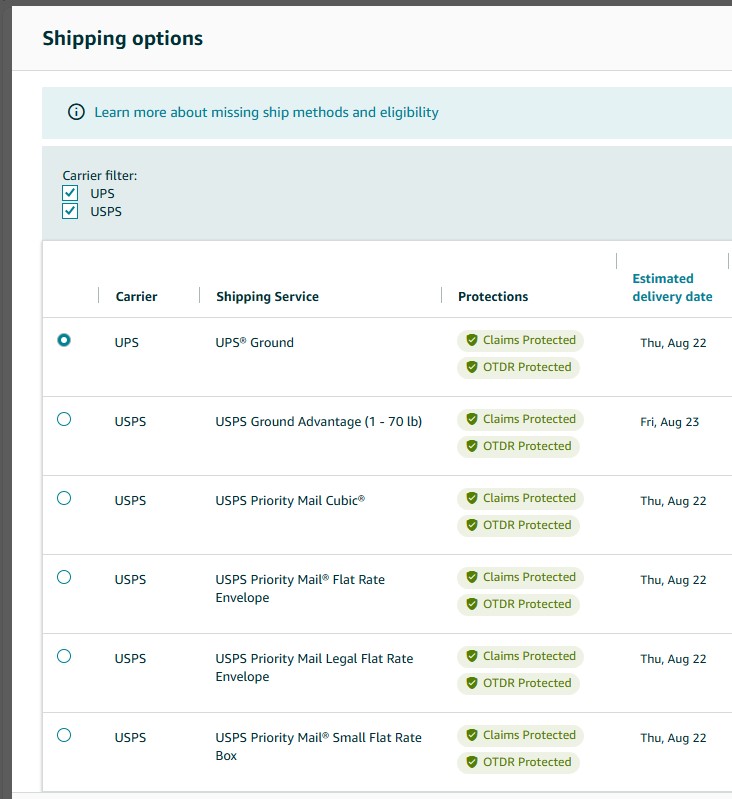Uncheck the USPS carrier filter checkbox
732x799 pixels.
click(70, 211)
